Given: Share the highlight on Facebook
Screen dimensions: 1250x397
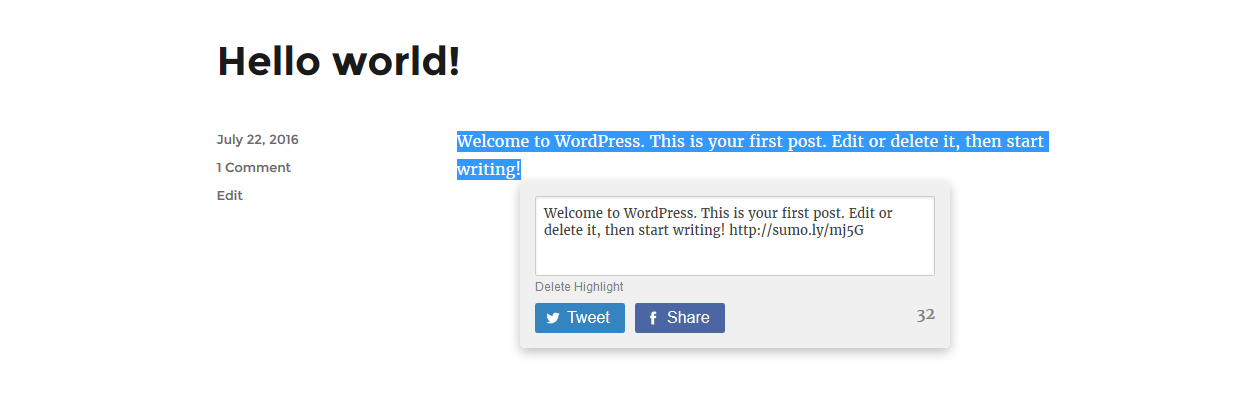Looking at the screenshot, I should (x=680, y=318).
